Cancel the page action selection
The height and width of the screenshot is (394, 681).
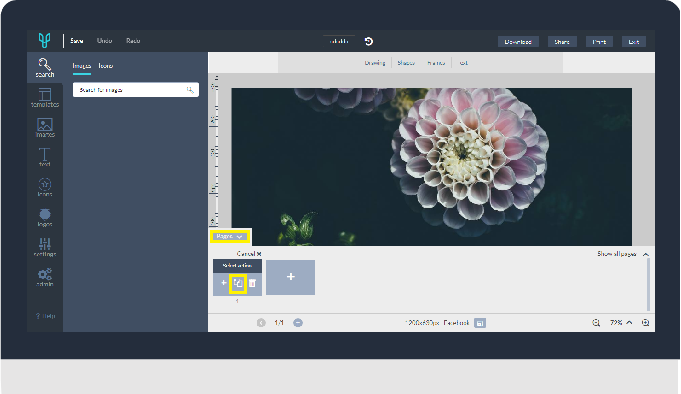tap(249, 254)
